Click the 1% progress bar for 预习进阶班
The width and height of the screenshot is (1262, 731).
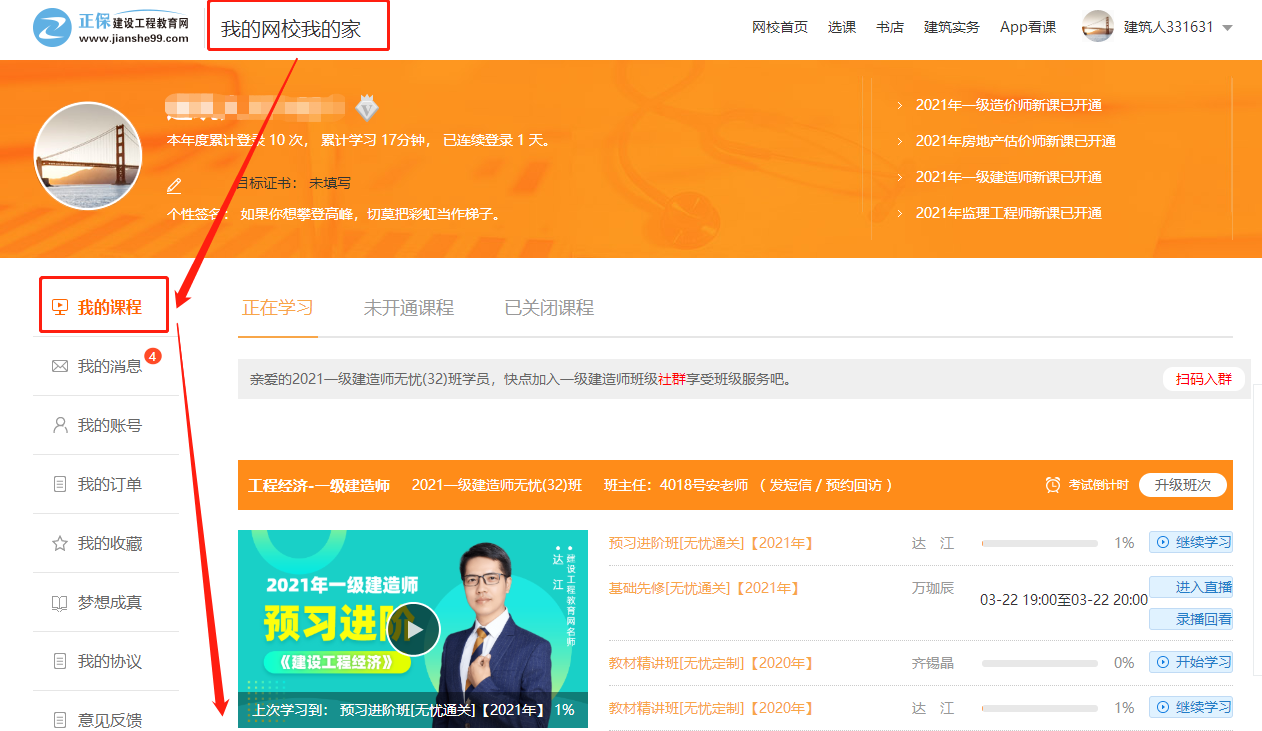[x=1040, y=543]
